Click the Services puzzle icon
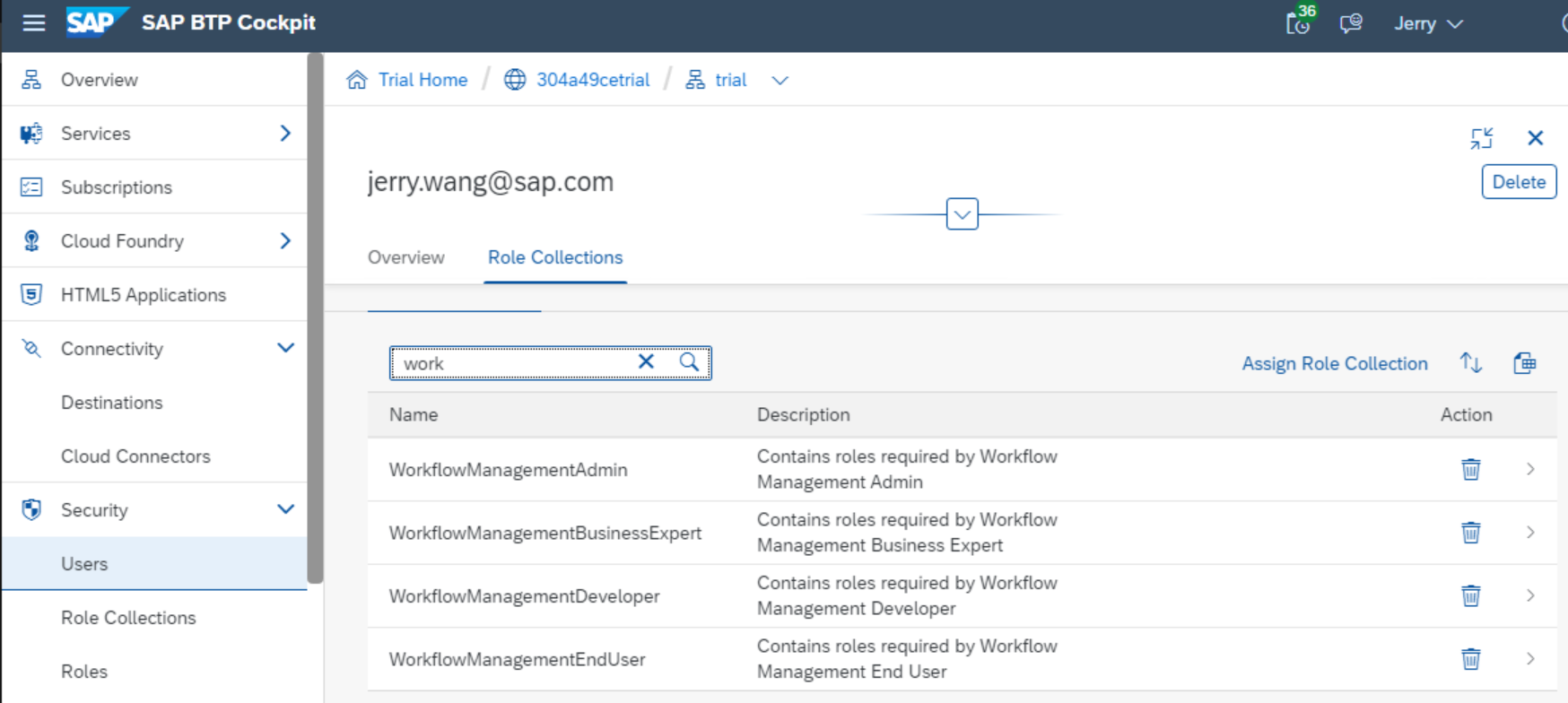This screenshot has width=1568, height=703. click(31, 134)
